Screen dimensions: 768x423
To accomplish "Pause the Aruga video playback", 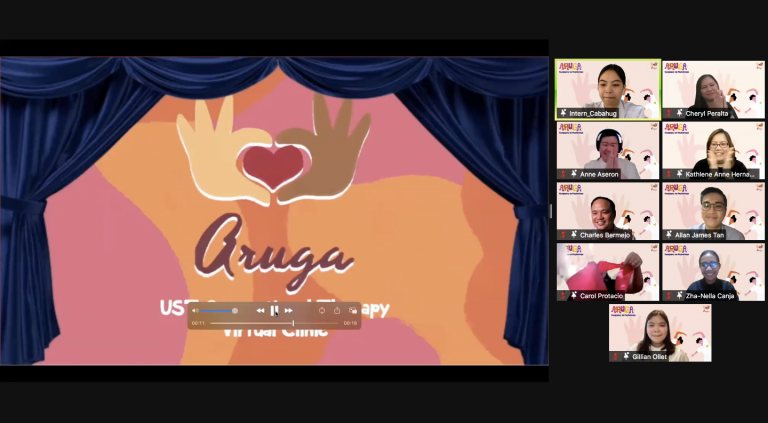I will pos(274,310).
